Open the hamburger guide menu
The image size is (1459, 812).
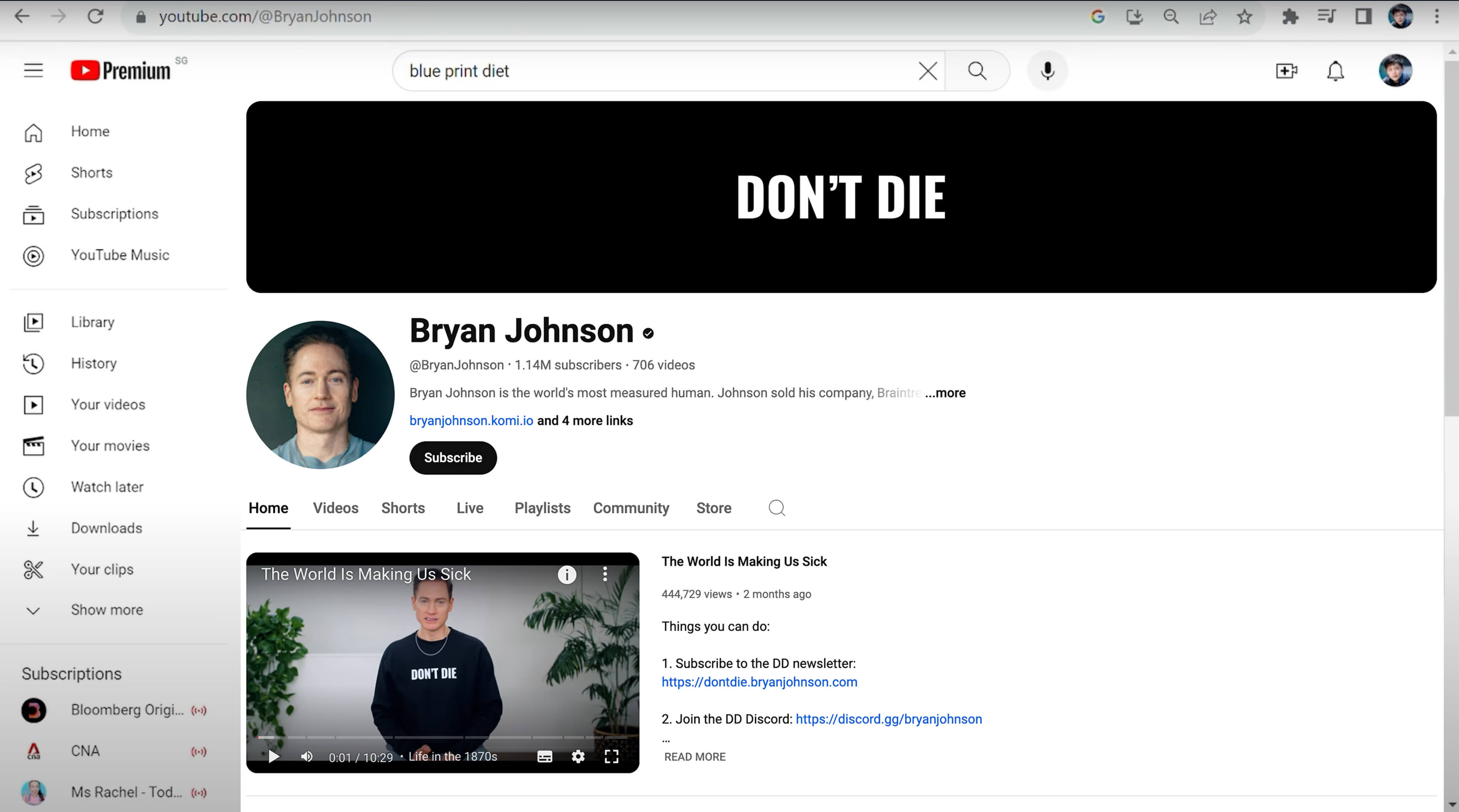tap(33, 71)
